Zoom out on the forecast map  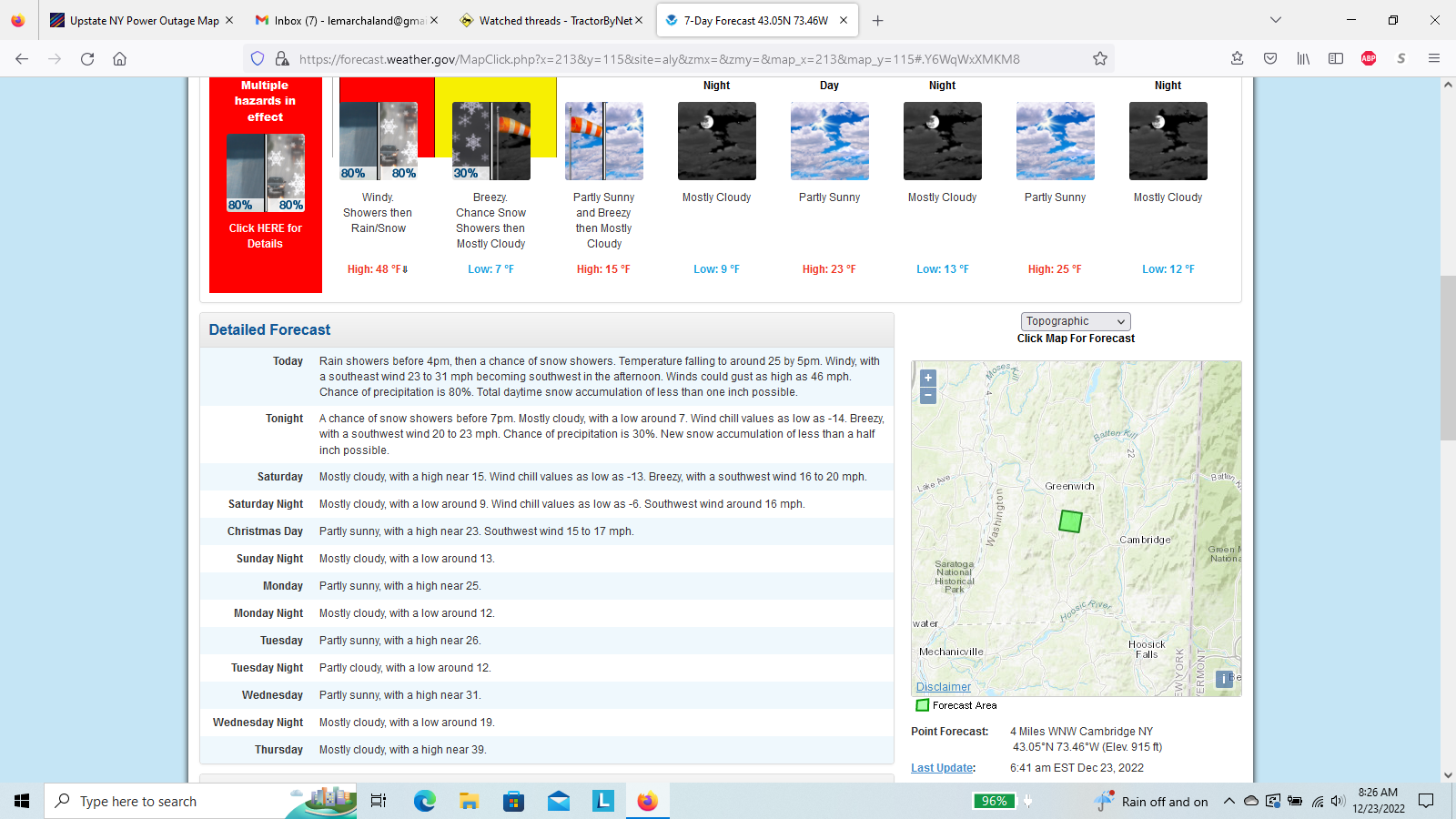coord(928,396)
